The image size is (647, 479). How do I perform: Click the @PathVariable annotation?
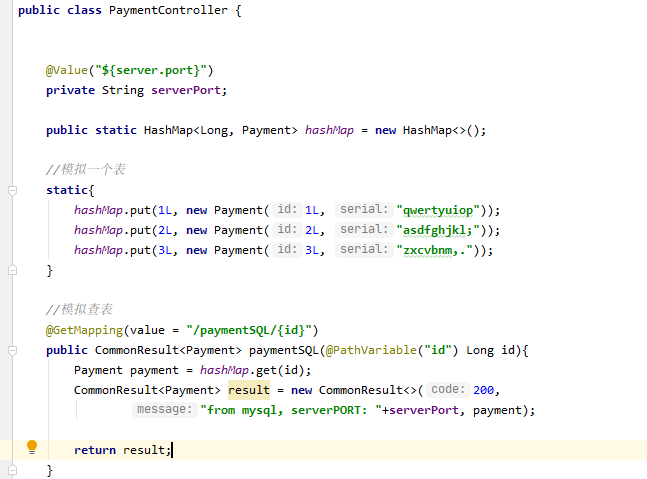click(371, 350)
